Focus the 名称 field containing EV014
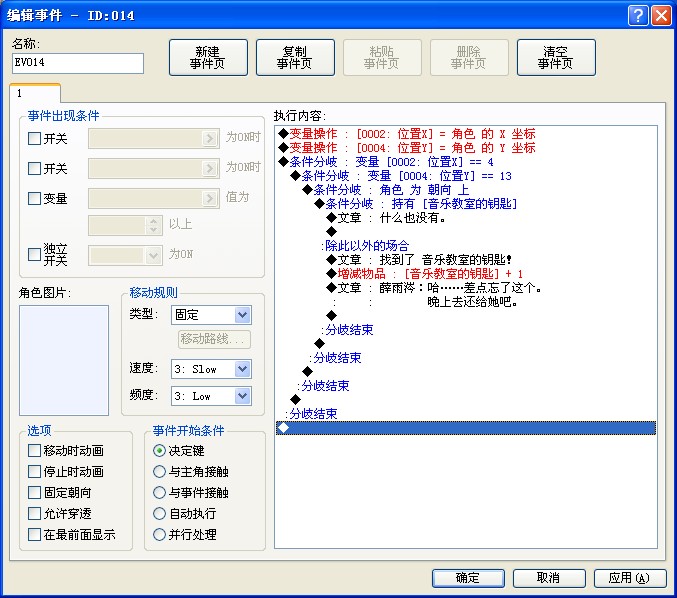The image size is (677, 598). (78, 63)
